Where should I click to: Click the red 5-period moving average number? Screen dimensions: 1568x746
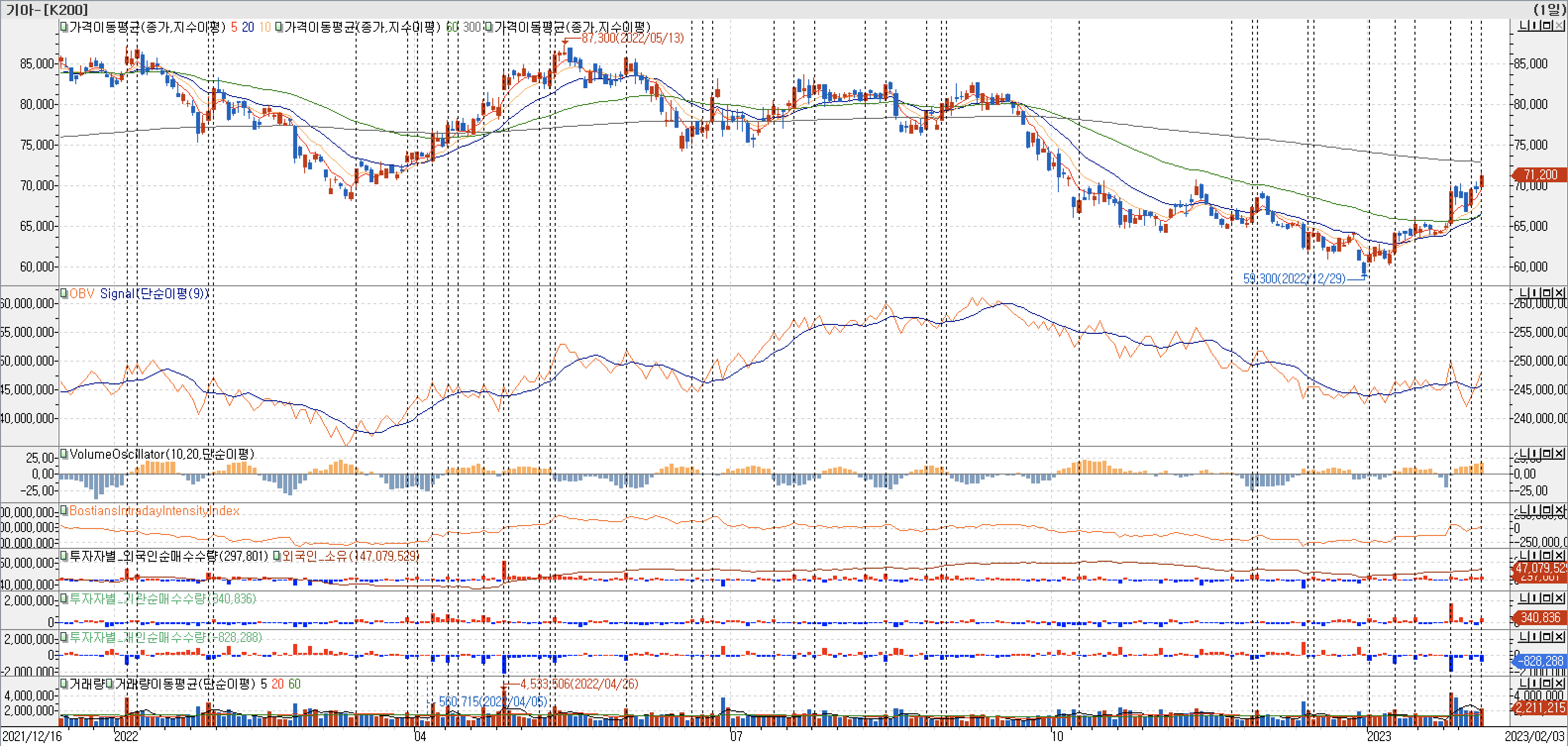pos(234,27)
